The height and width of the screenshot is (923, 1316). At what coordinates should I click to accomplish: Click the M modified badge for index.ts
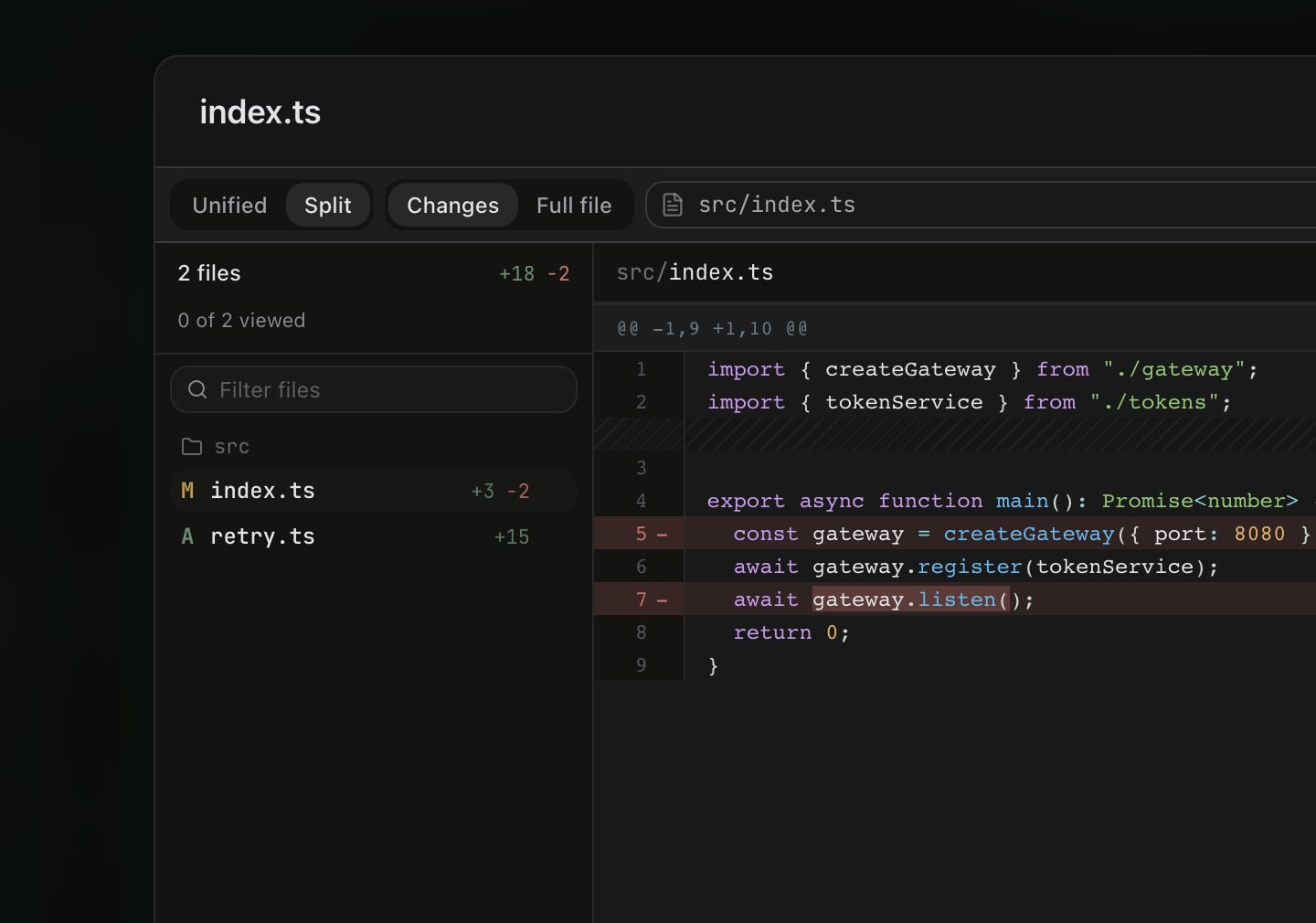187,491
